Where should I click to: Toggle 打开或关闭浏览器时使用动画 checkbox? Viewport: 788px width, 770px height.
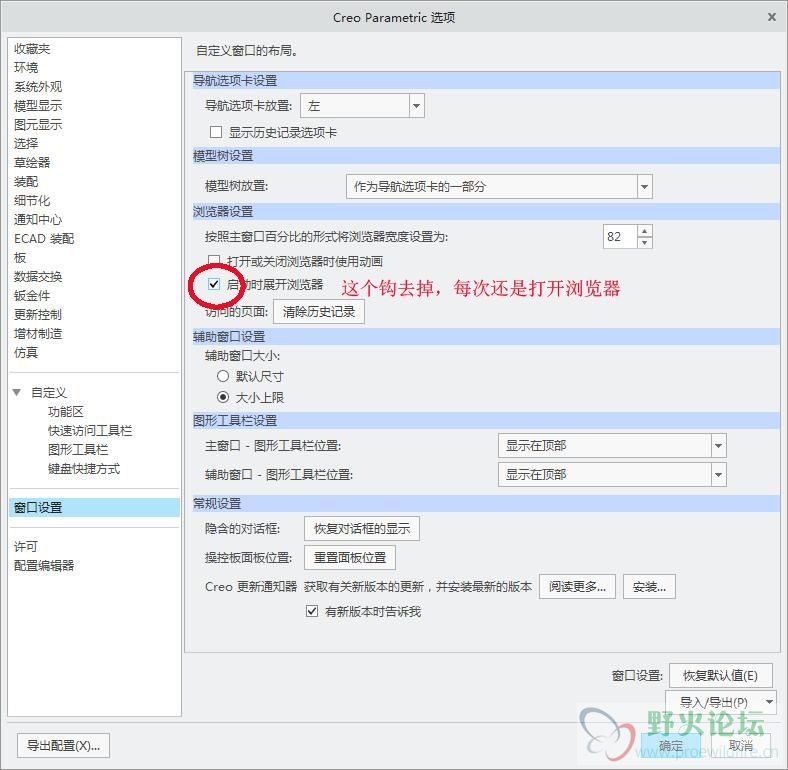[214, 260]
